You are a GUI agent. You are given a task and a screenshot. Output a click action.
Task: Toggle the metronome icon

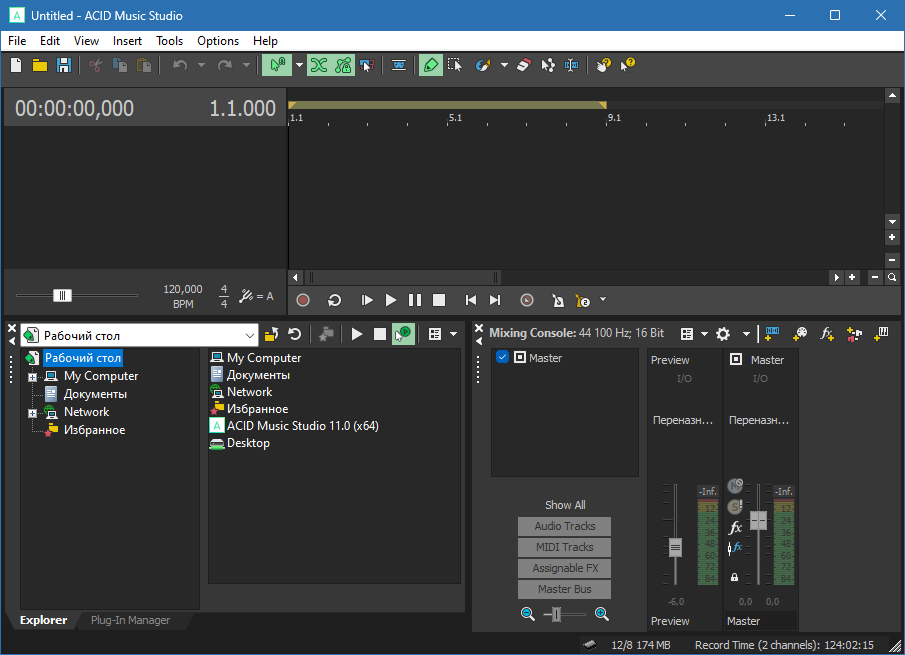point(558,300)
